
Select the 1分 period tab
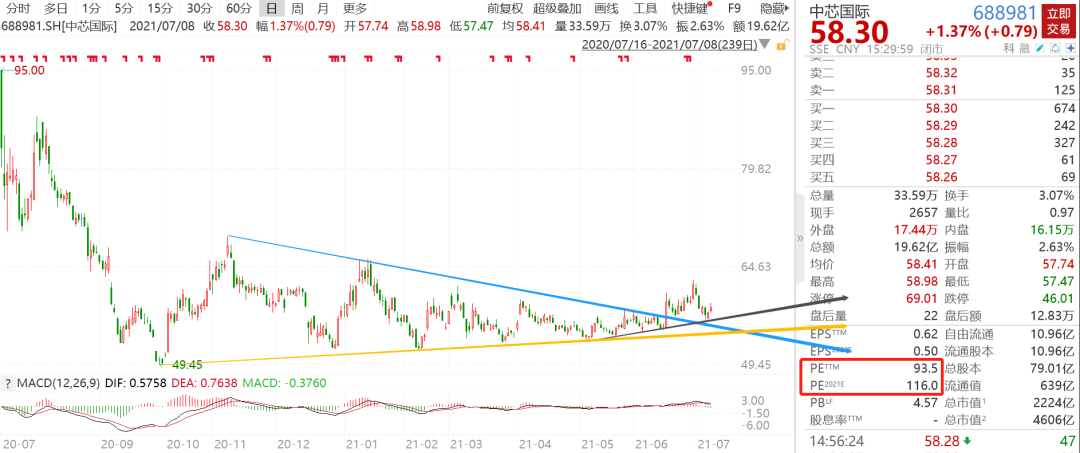90,9
